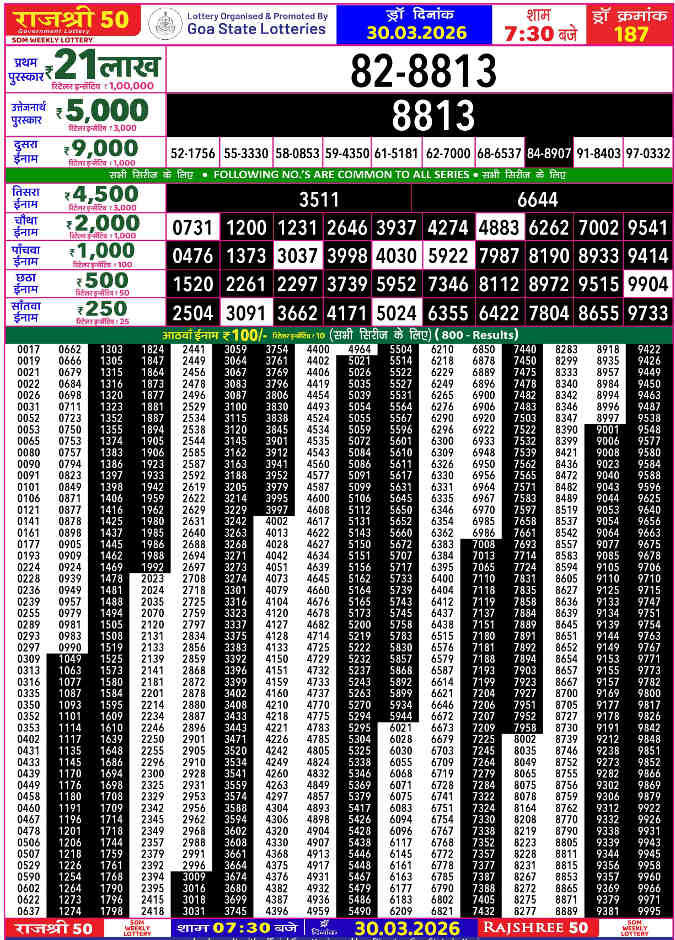Select first prize number 82-8813
The width and height of the screenshot is (675, 940).
point(424,70)
